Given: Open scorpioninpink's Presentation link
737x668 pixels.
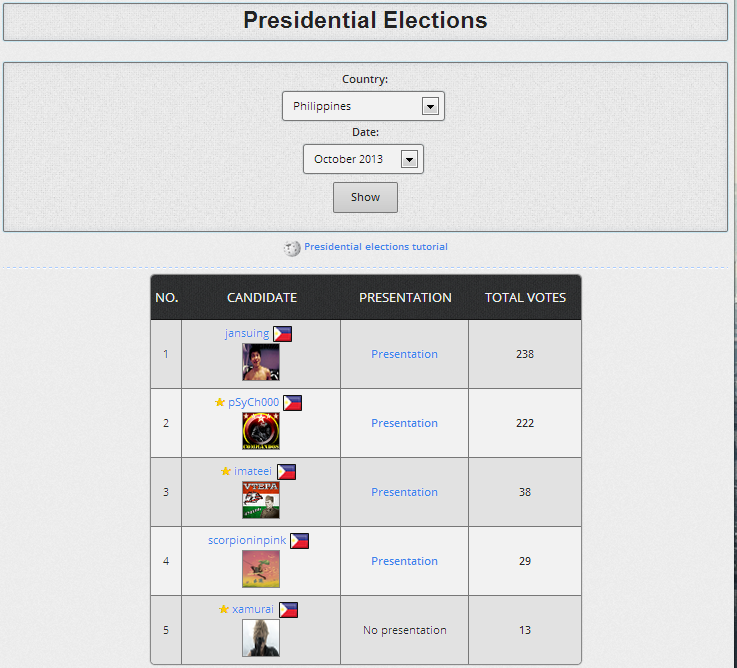Looking at the screenshot, I should [404, 561].
